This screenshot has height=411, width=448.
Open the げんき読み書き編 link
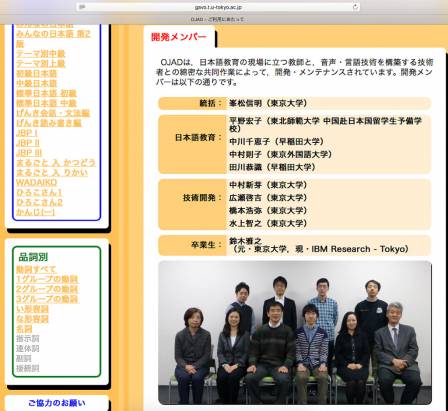[49, 123]
